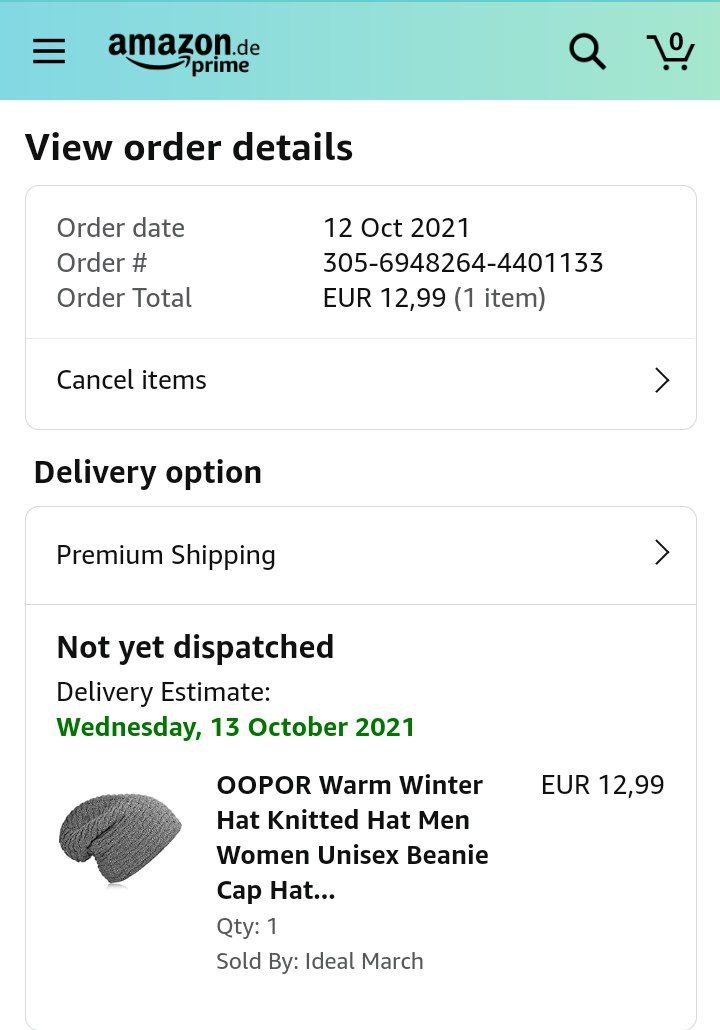This screenshot has height=1030, width=720.
Task: Open search with the magnifier icon
Action: pyautogui.click(x=587, y=52)
